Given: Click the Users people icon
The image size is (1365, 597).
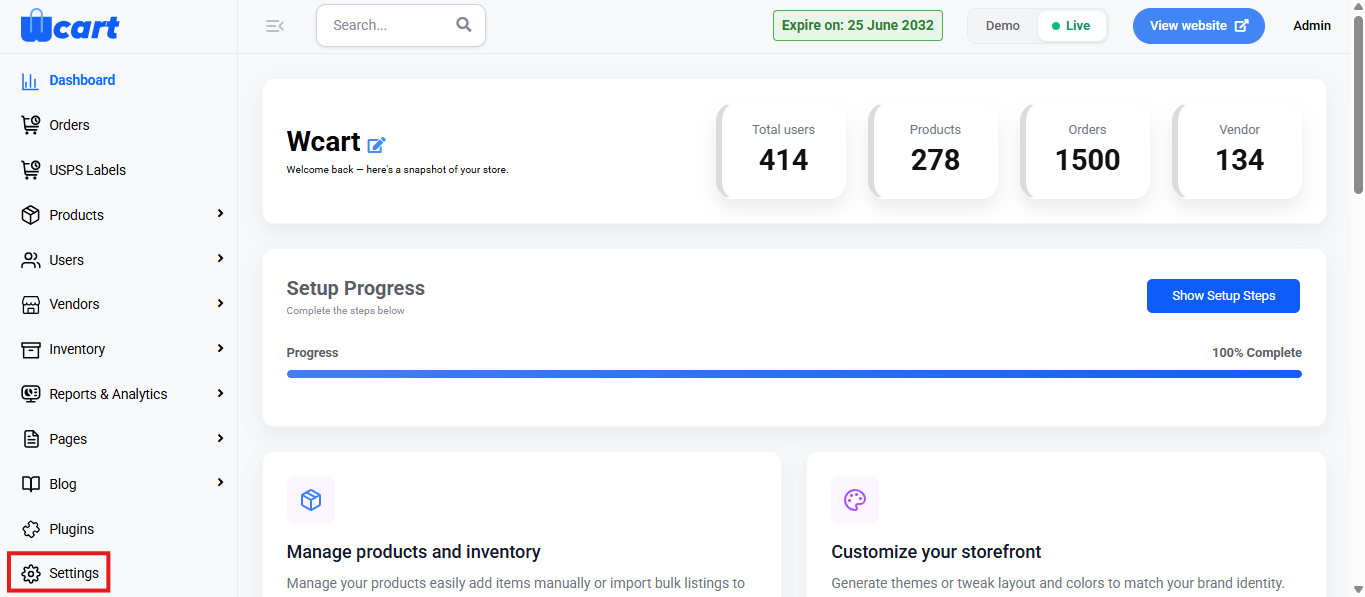Looking at the screenshot, I should point(31,260).
